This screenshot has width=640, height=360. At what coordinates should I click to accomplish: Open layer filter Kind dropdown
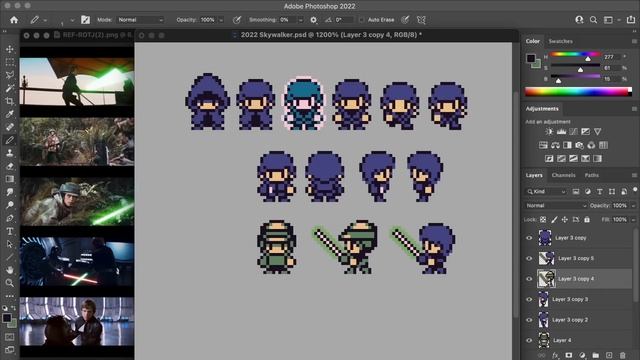(x=546, y=191)
